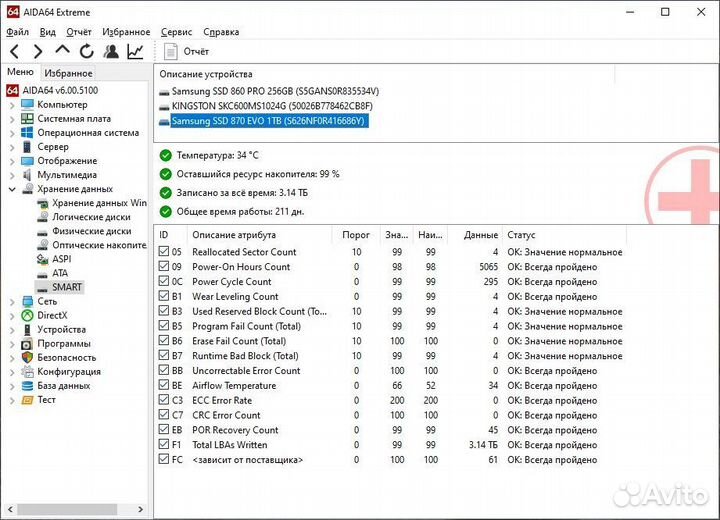
Task: Switch to the Избранное tab
Action: pyautogui.click(x=68, y=73)
